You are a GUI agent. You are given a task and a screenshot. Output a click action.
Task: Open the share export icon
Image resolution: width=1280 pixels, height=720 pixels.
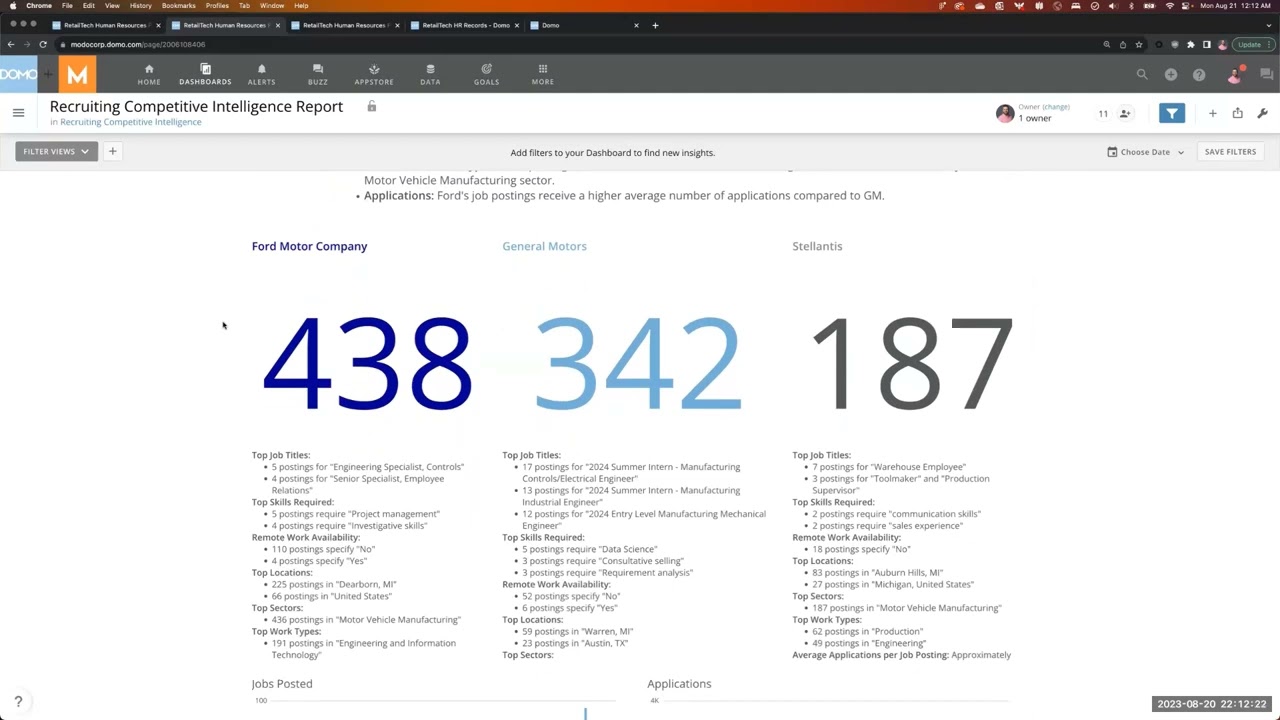click(x=1237, y=114)
